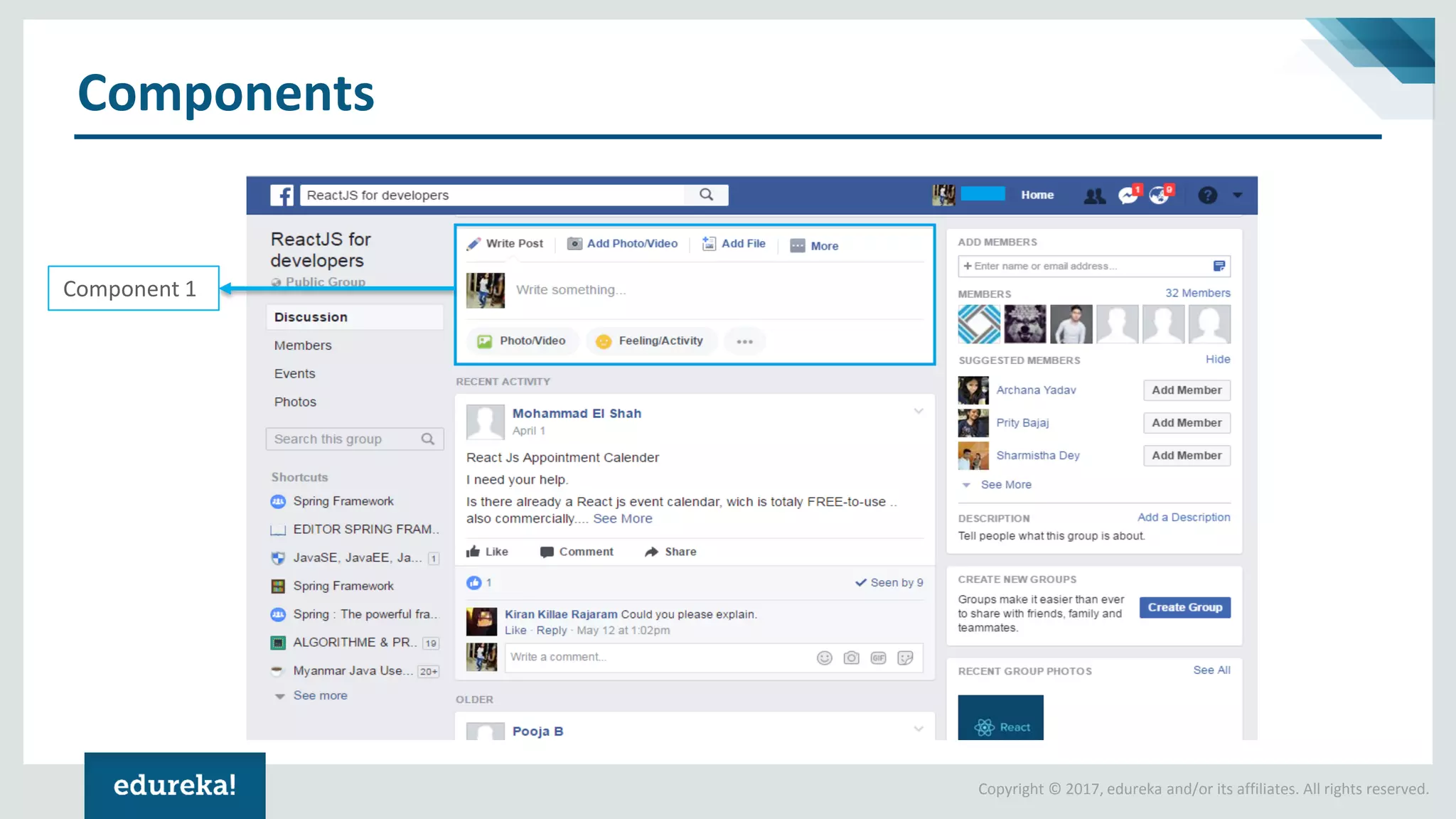Open the Photos section
The height and width of the screenshot is (819, 1456).
(x=295, y=402)
